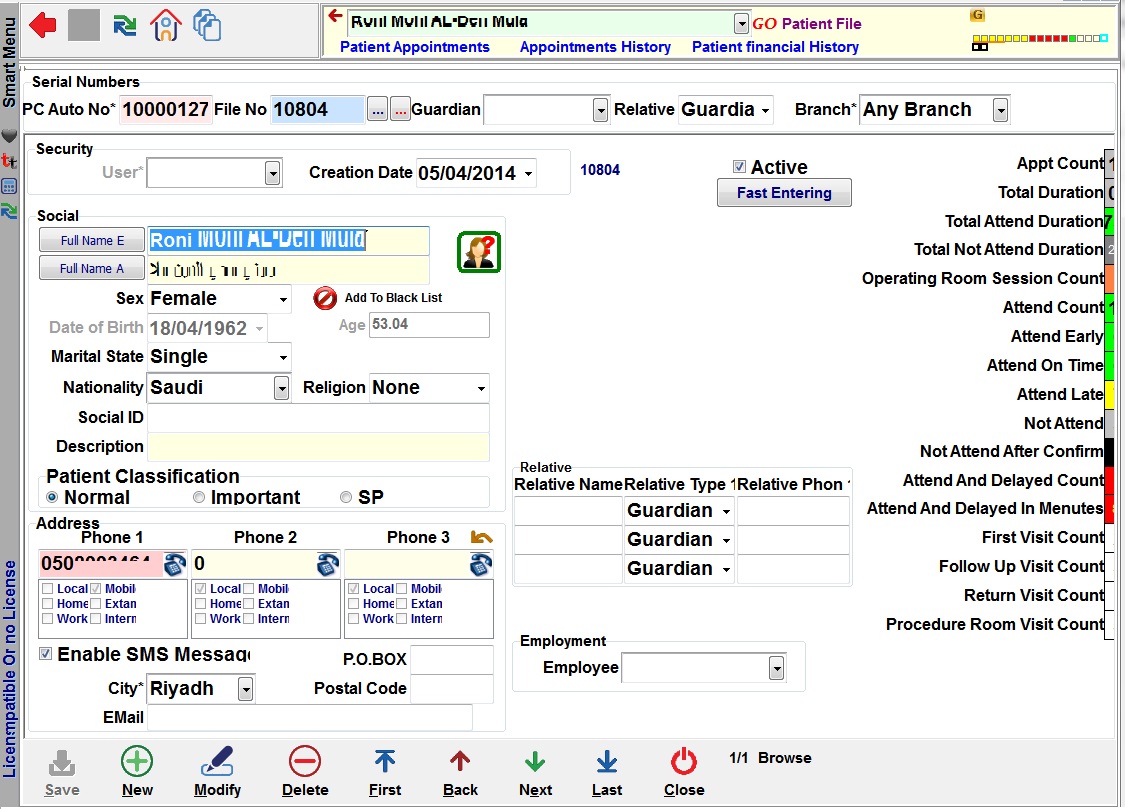Image resolution: width=1125 pixels, height=809 pixels.
Task: Select SP patient classification
Action: [346, 497]
